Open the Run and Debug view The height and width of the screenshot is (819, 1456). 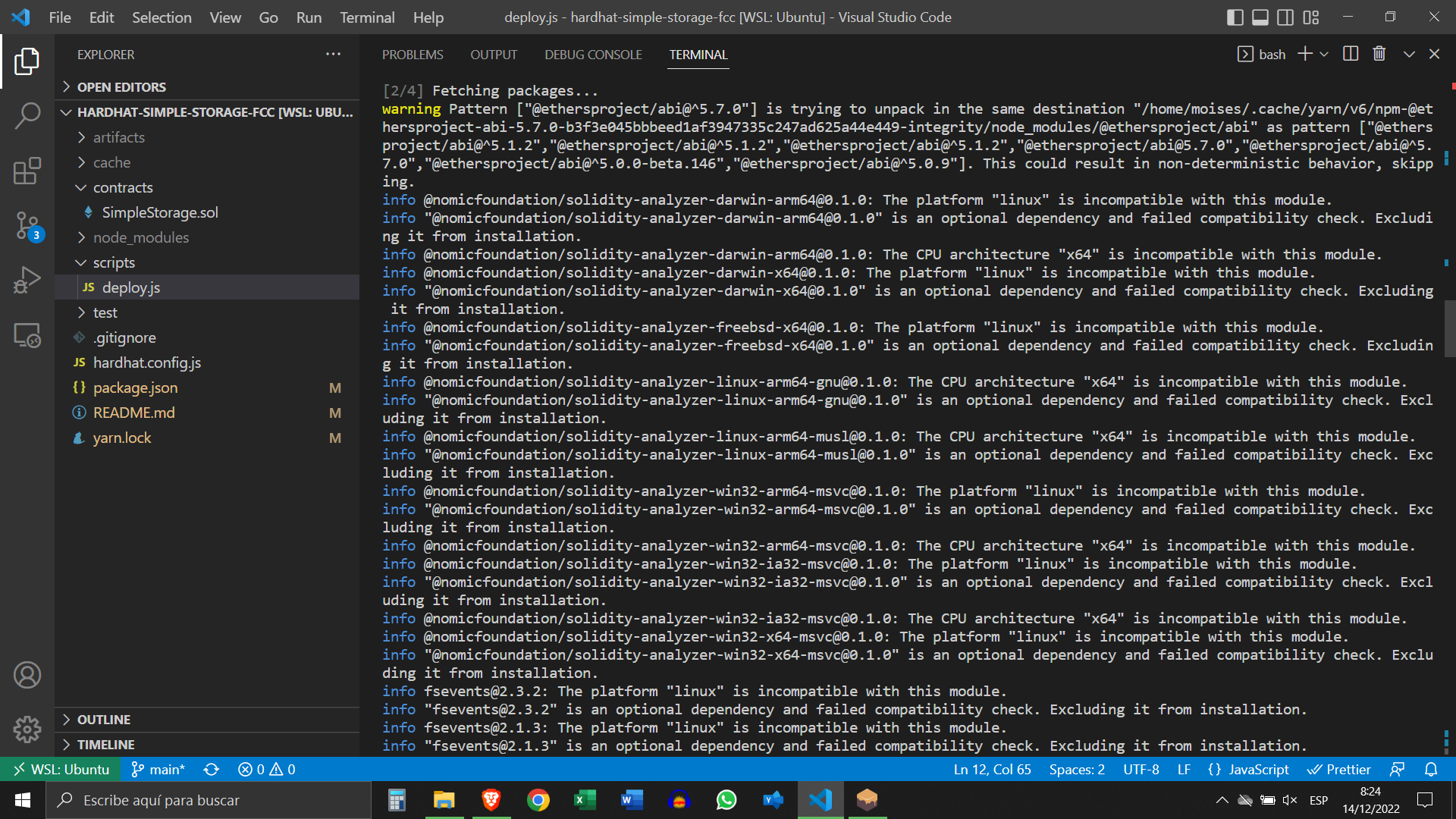point(27,280)
